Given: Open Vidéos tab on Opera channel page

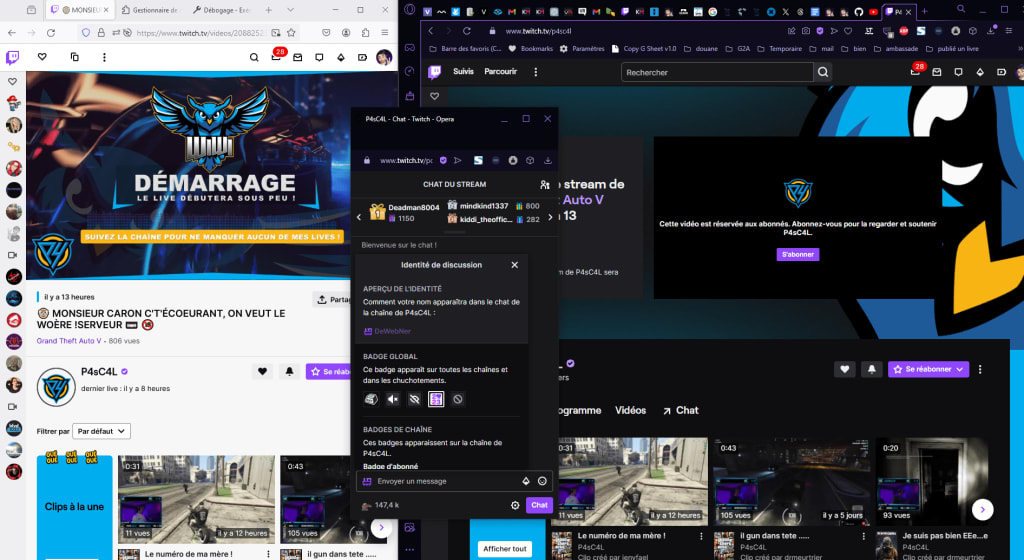Looking at the screenshot, I should 630,411.
